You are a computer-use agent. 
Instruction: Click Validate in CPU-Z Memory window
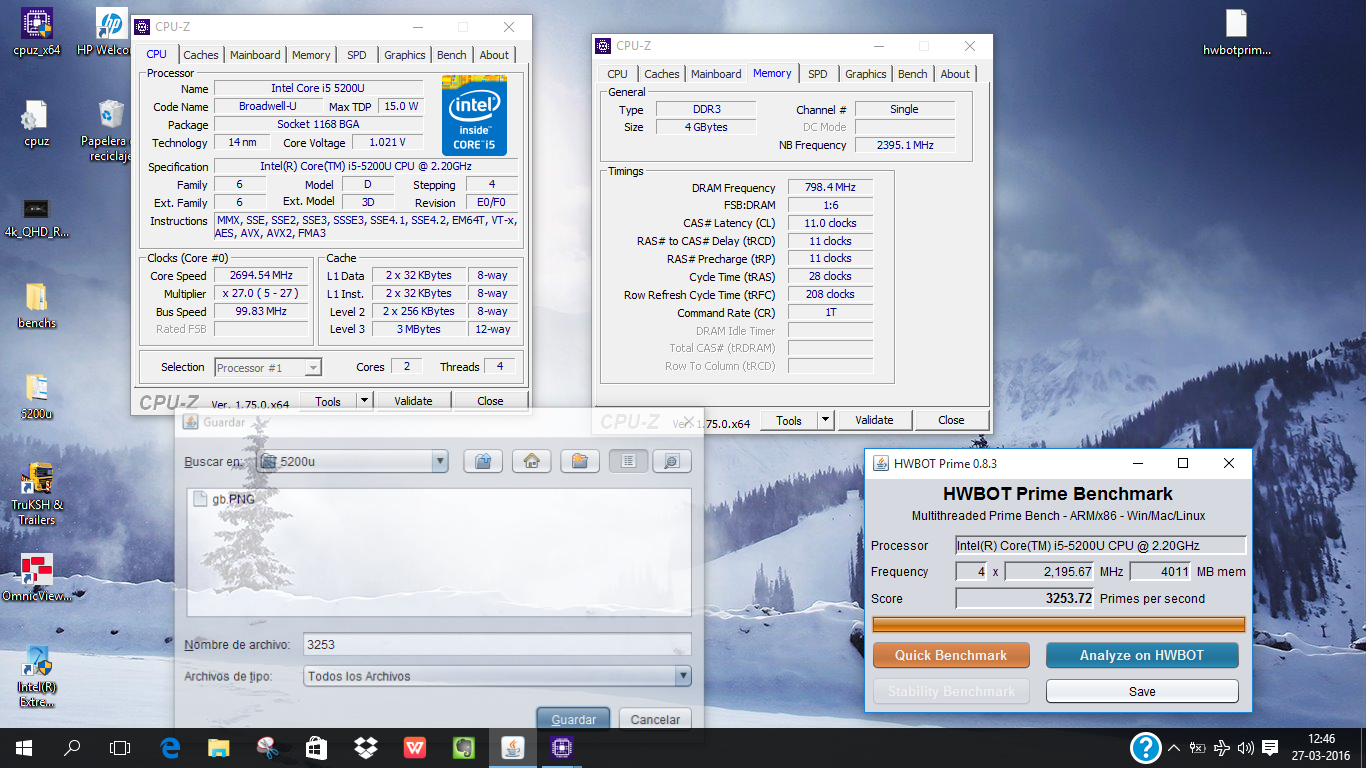(x=874, y=420)
